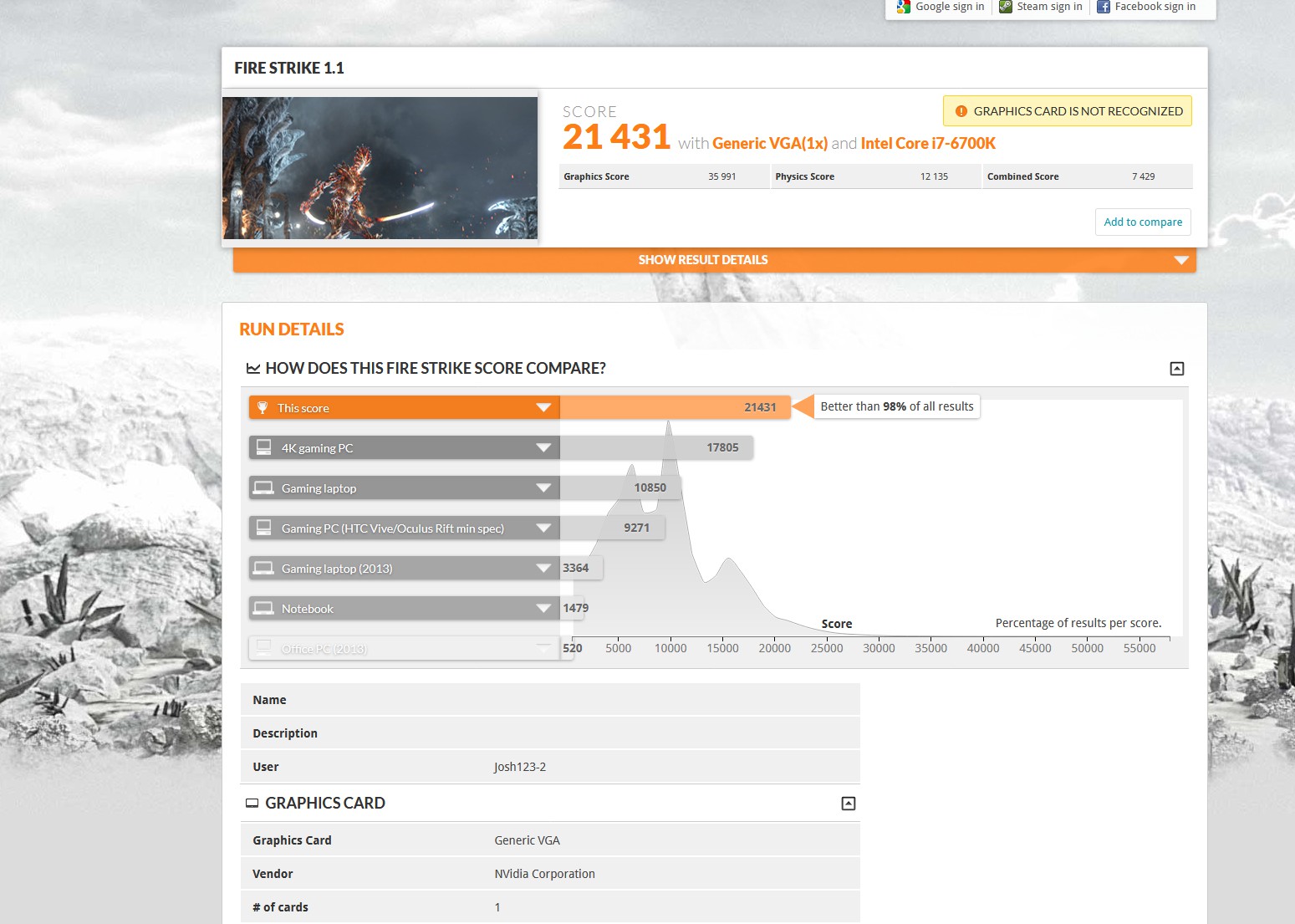Expand the This score dropdown arrow
Viewport: 1295px width, 924px height.
click(543, 408)
